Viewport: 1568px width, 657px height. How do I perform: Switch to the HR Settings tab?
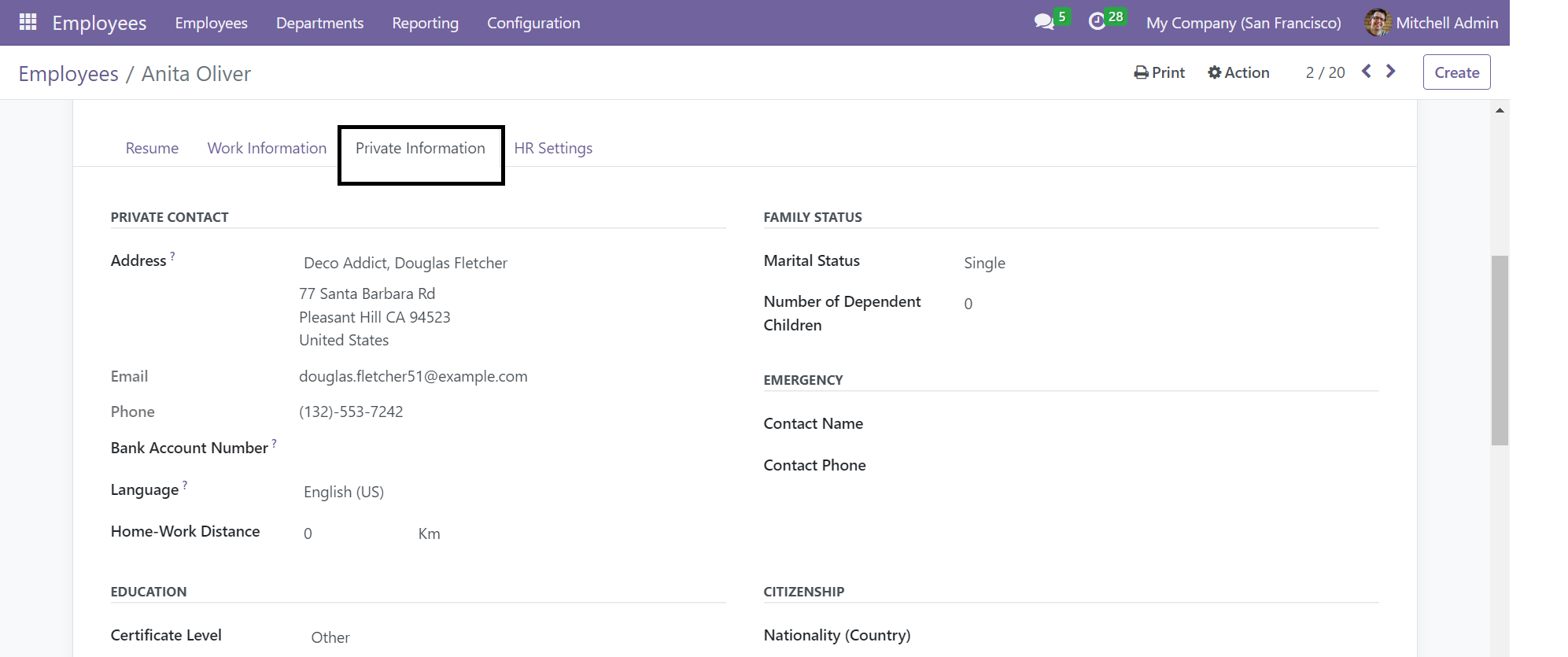[553, 148]
